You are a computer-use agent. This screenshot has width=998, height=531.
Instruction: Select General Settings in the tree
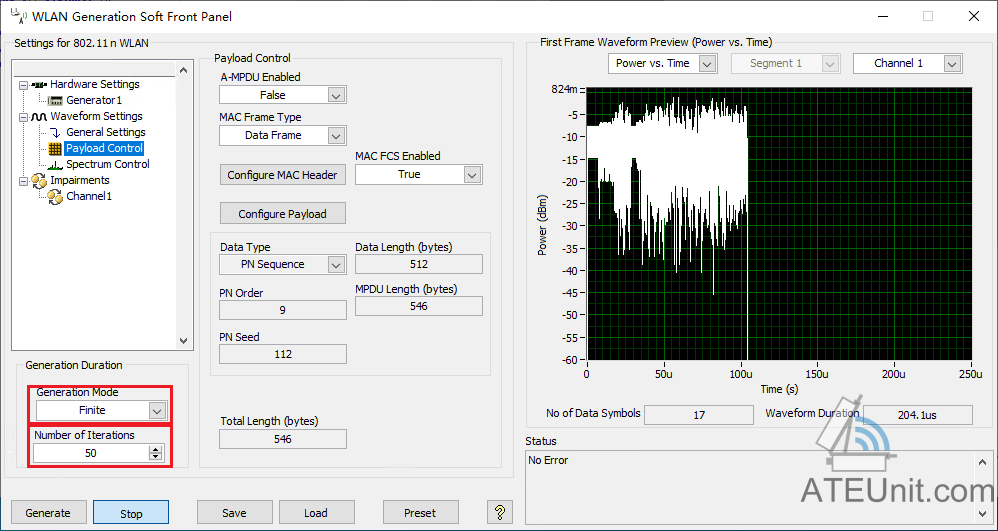tap(106, 132)
